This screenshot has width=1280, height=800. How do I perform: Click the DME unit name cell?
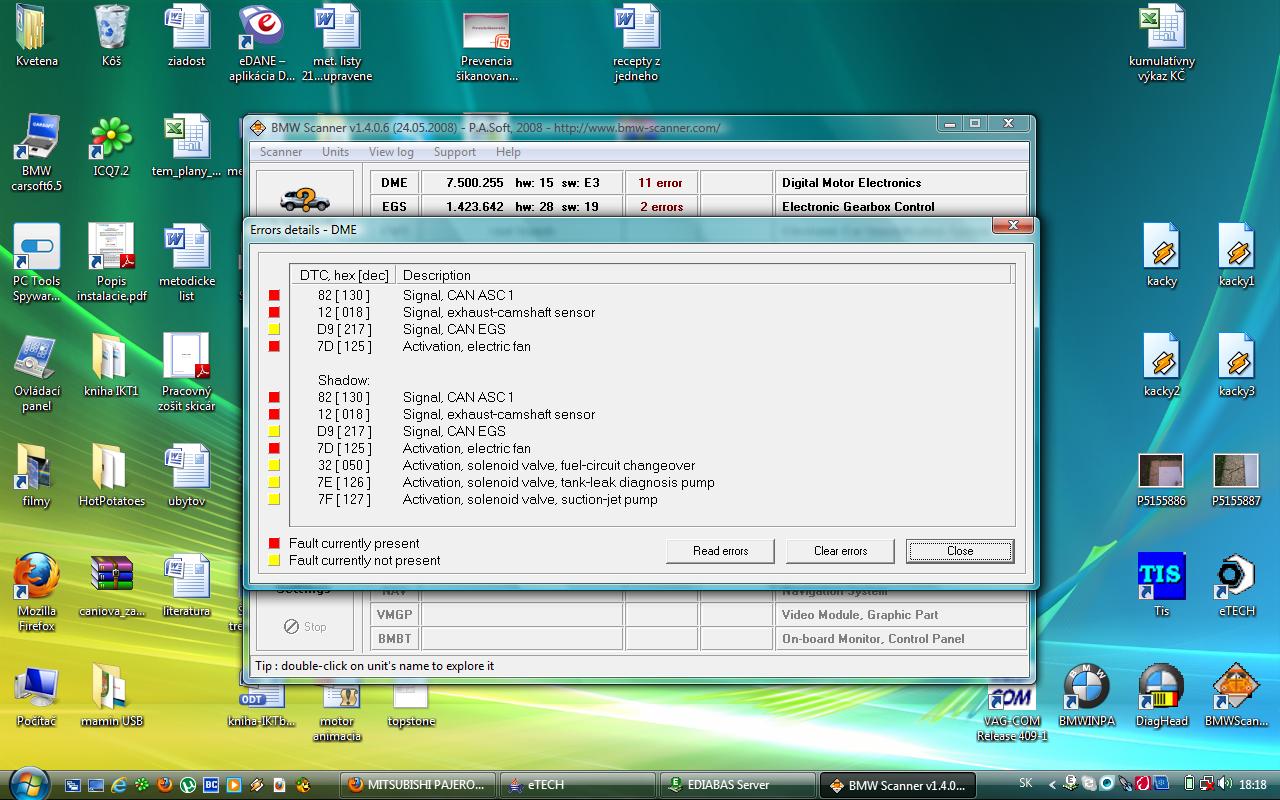pos(394,183)
